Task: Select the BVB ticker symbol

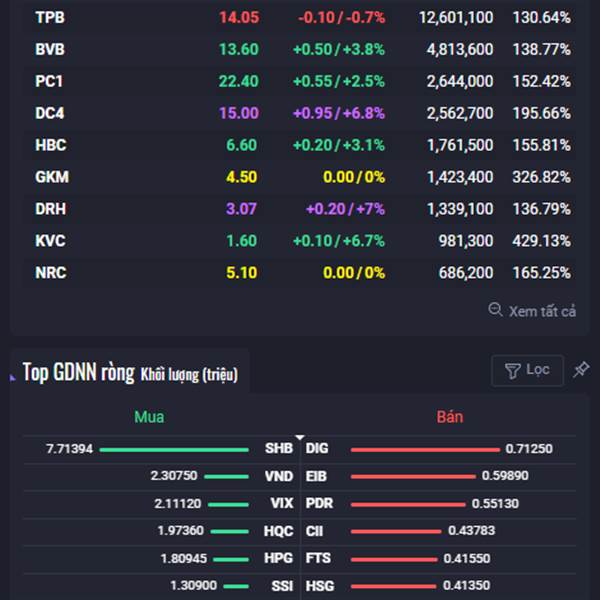Action: [x=50, y=49]
